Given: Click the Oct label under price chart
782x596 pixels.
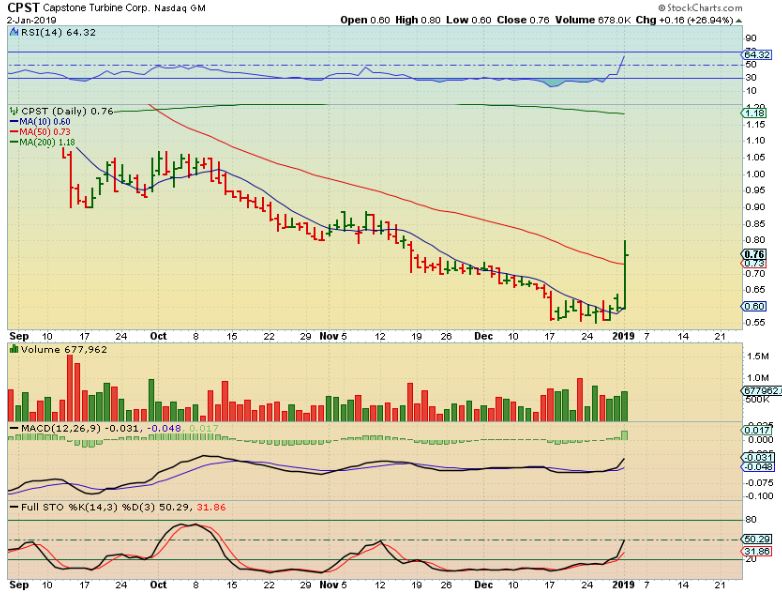Looking at the screenshot, I should click(x=158, y=336).
